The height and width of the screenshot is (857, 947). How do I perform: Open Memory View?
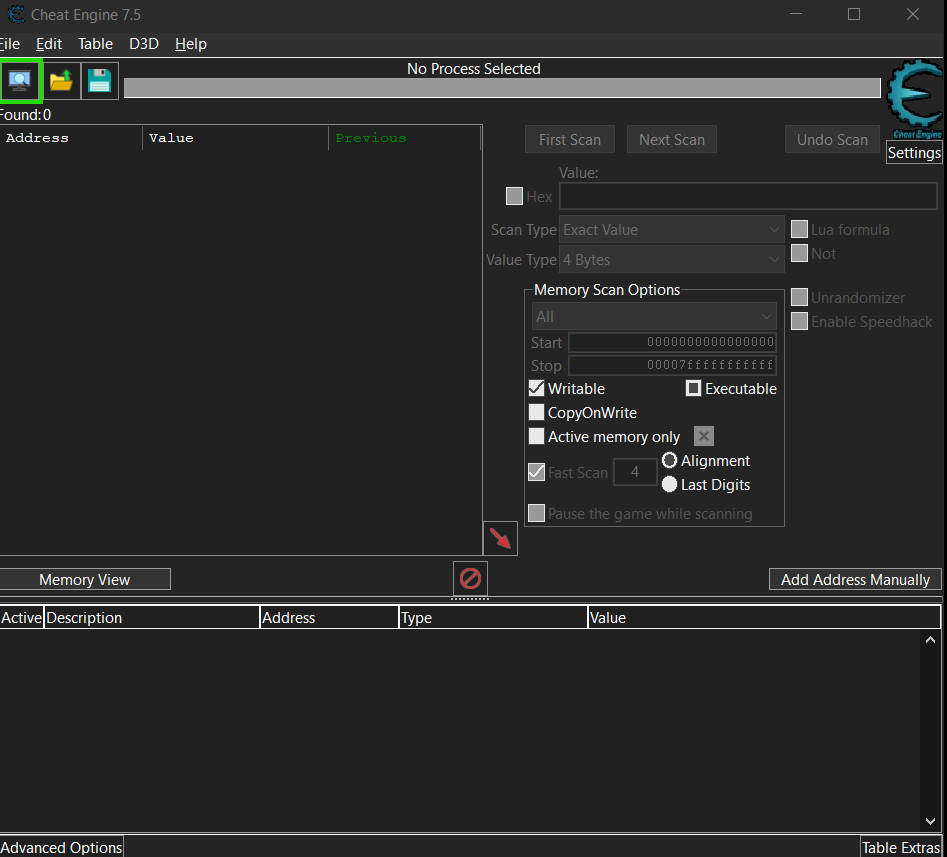coord(85,579)
